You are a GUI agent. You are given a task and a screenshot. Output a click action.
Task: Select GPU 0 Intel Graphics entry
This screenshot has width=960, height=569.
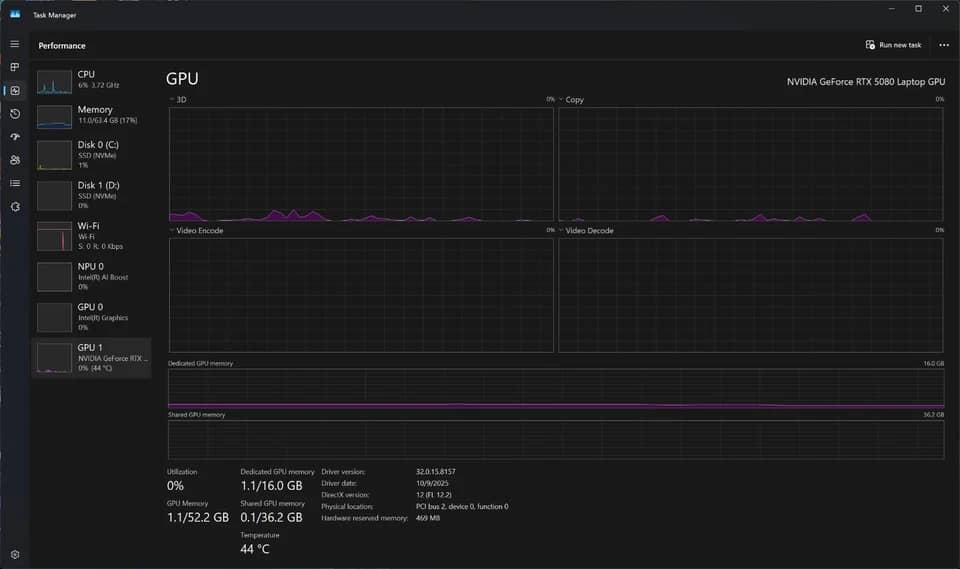pyautogui.click(x=91, y=317)
